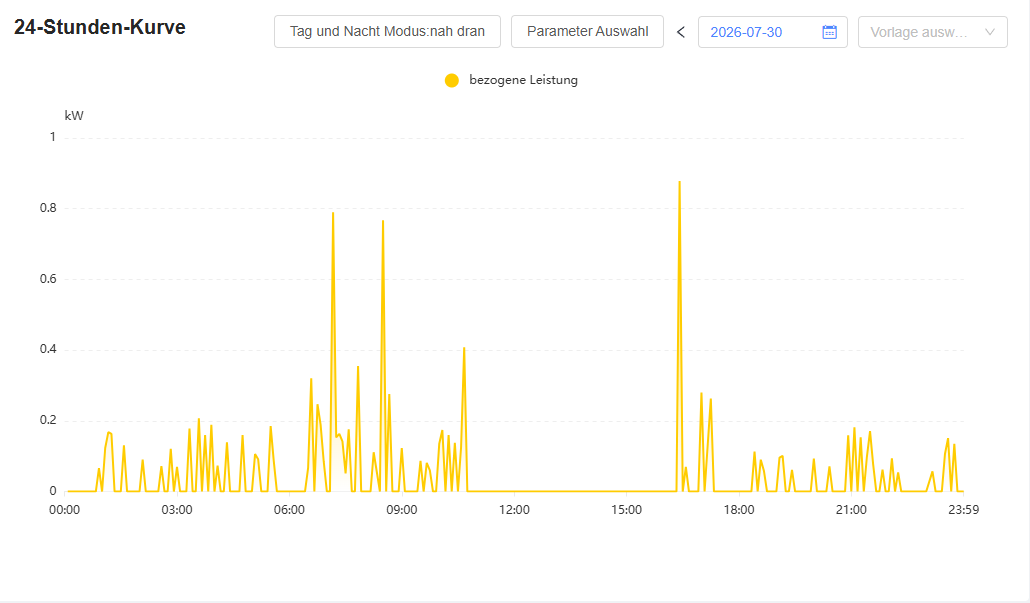Click the 06:00 x-axis time marker

tap(289, 510)
